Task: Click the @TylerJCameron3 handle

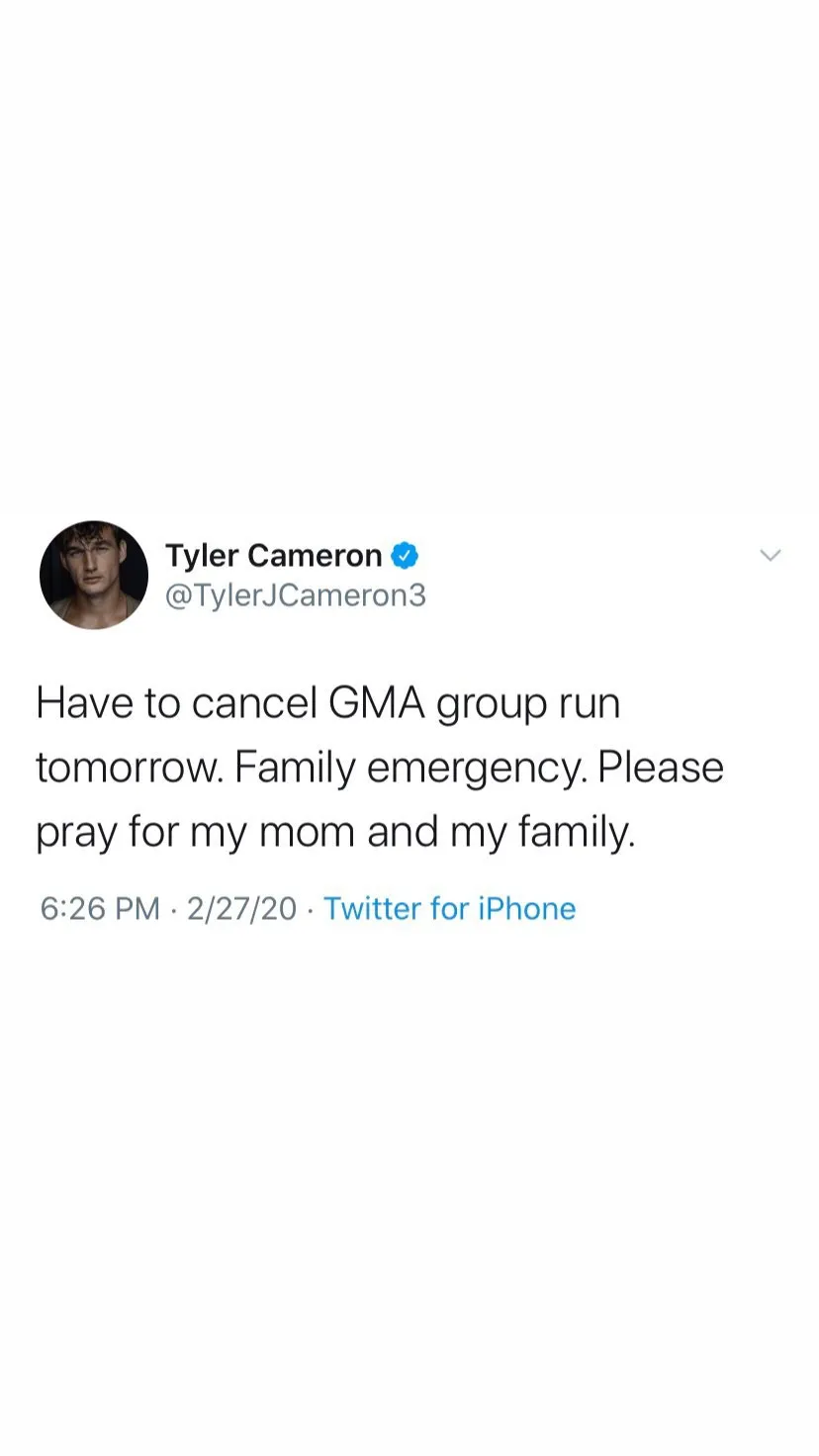Action: (x=299, y=594)
